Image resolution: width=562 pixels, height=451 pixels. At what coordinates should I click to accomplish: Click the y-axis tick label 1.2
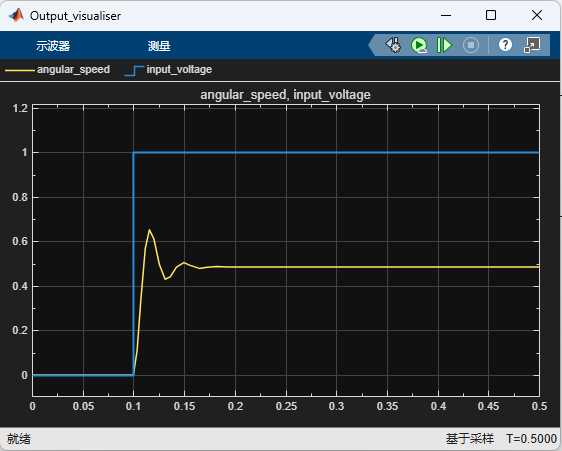(x=20, y=108)
